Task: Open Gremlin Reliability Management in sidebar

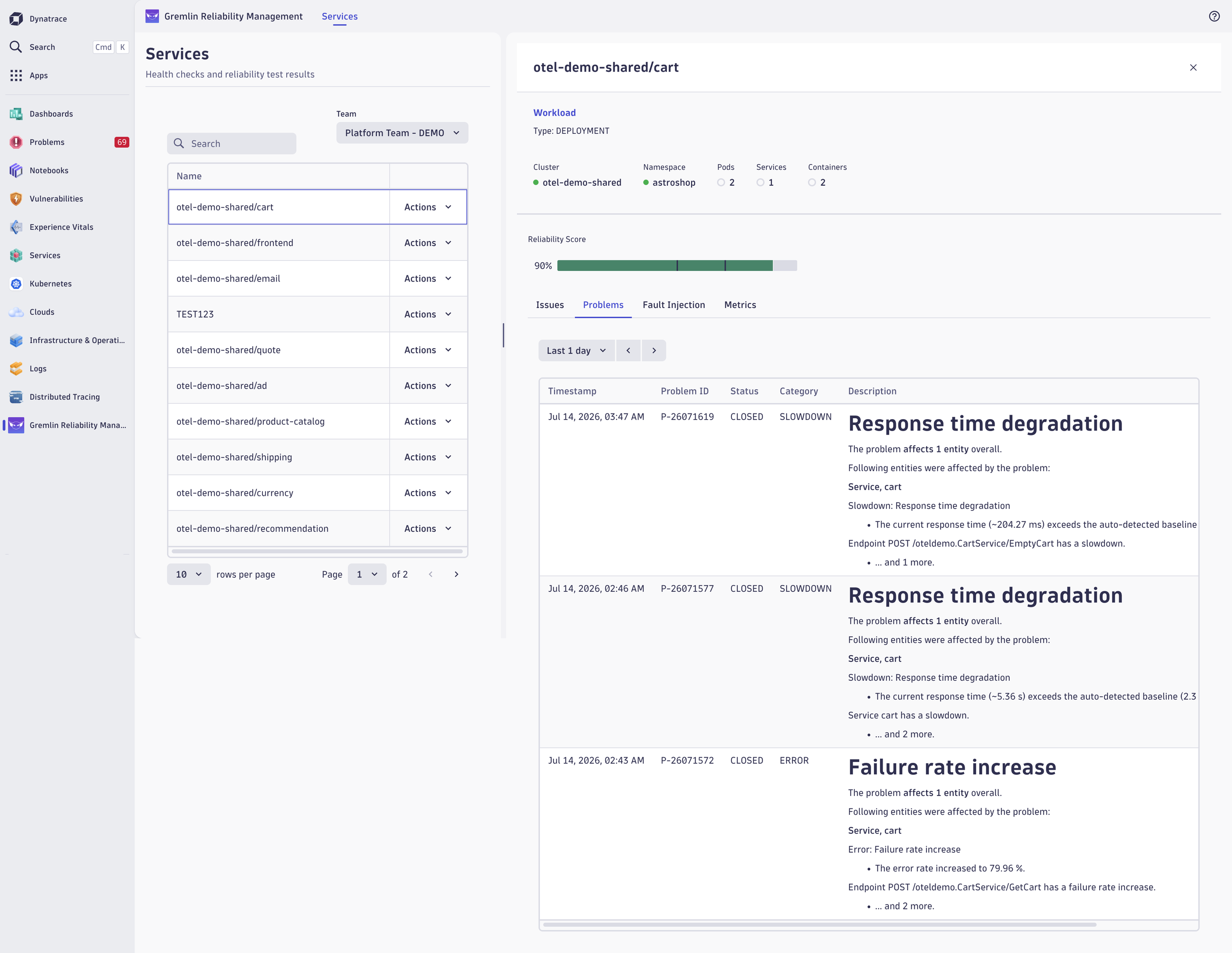Action: point(67,424)
